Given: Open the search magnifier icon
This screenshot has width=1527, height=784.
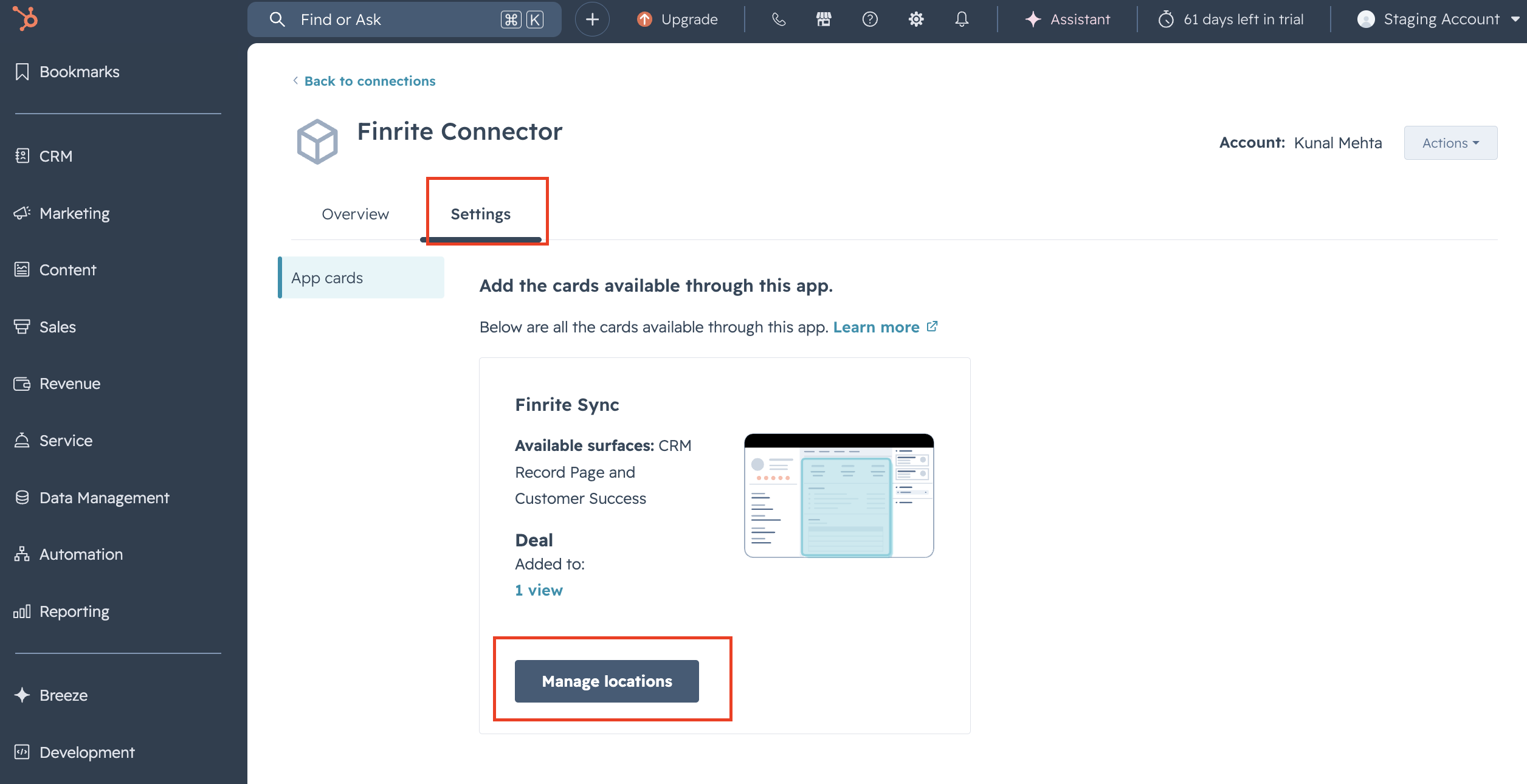Looking at the screenshot, I should (277, 19).
